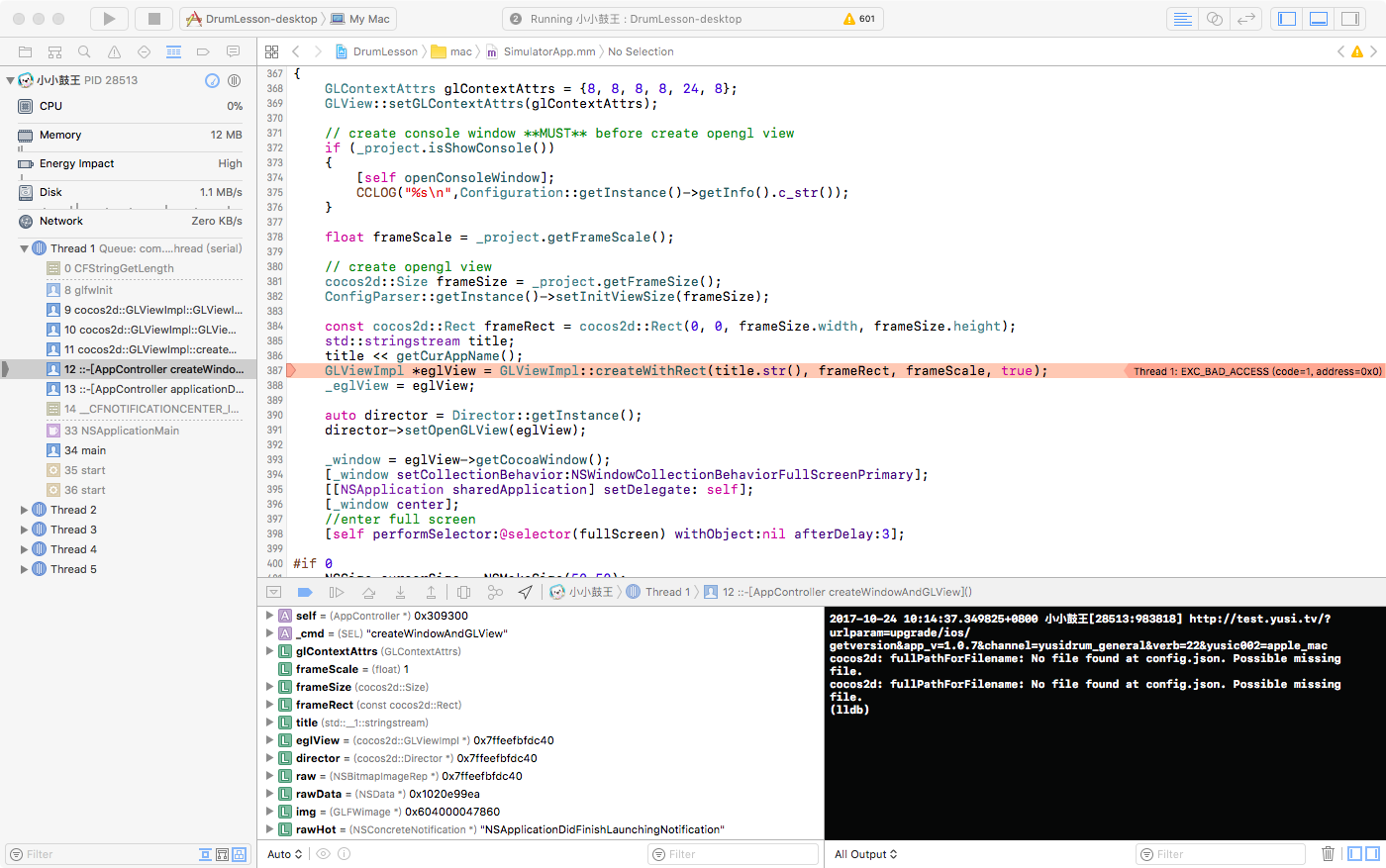Collapse the 小小鼓王 PID 28513 process
The width and height of the screenshot is (1386, 868).
pyautogui.click(x=10, y=80)
